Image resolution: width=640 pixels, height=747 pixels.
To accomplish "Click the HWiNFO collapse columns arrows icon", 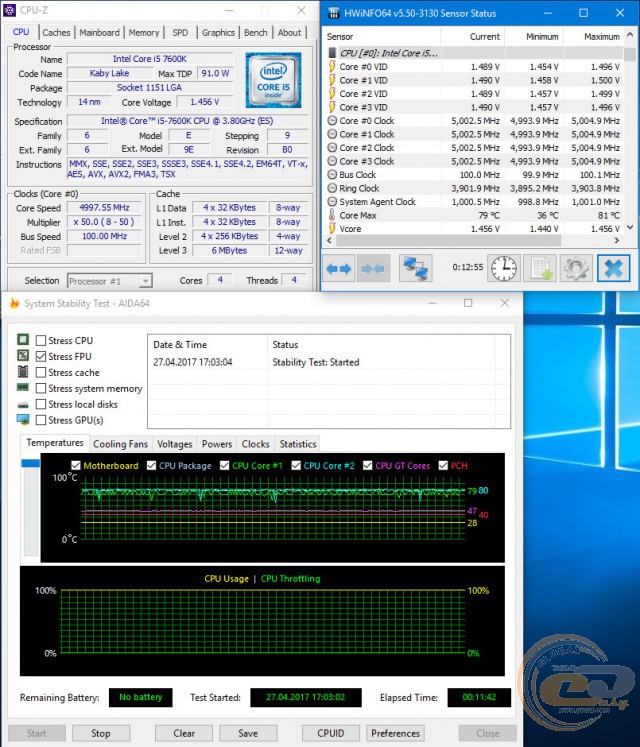I will (x=373, y=268).
